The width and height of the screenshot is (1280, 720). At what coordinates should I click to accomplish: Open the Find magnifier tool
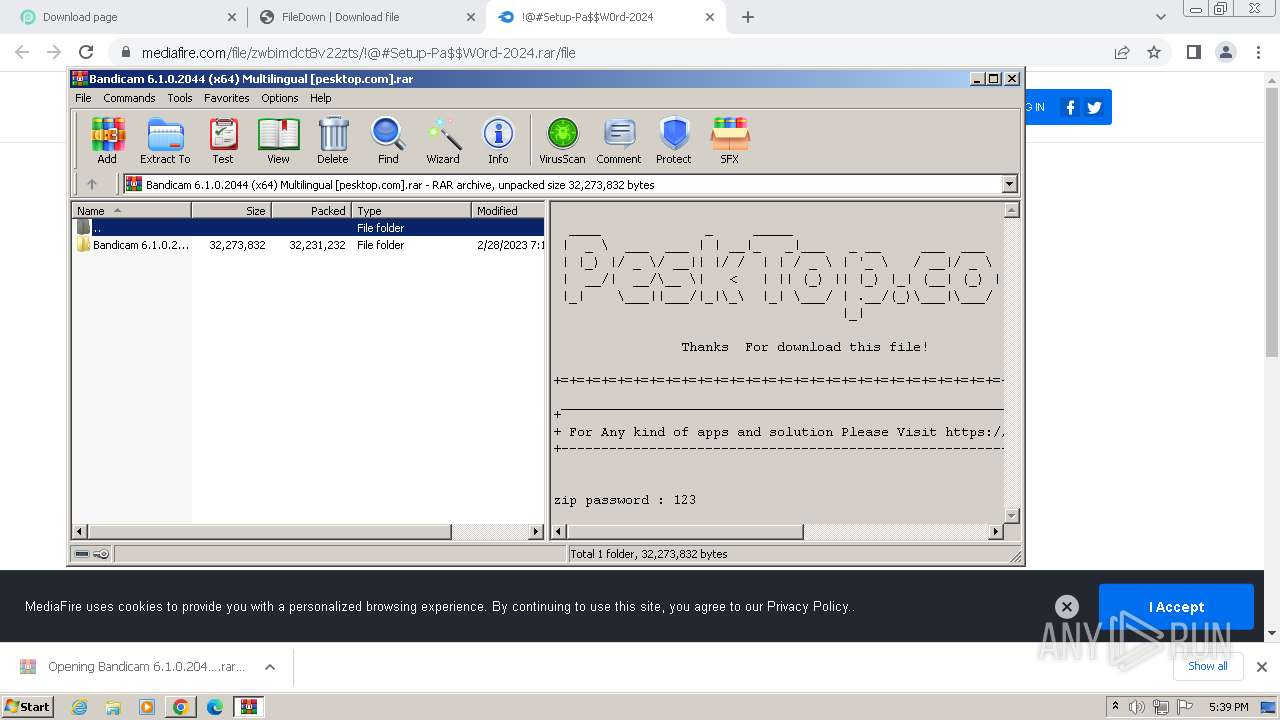pyautogui.click(x=388, y=140)
